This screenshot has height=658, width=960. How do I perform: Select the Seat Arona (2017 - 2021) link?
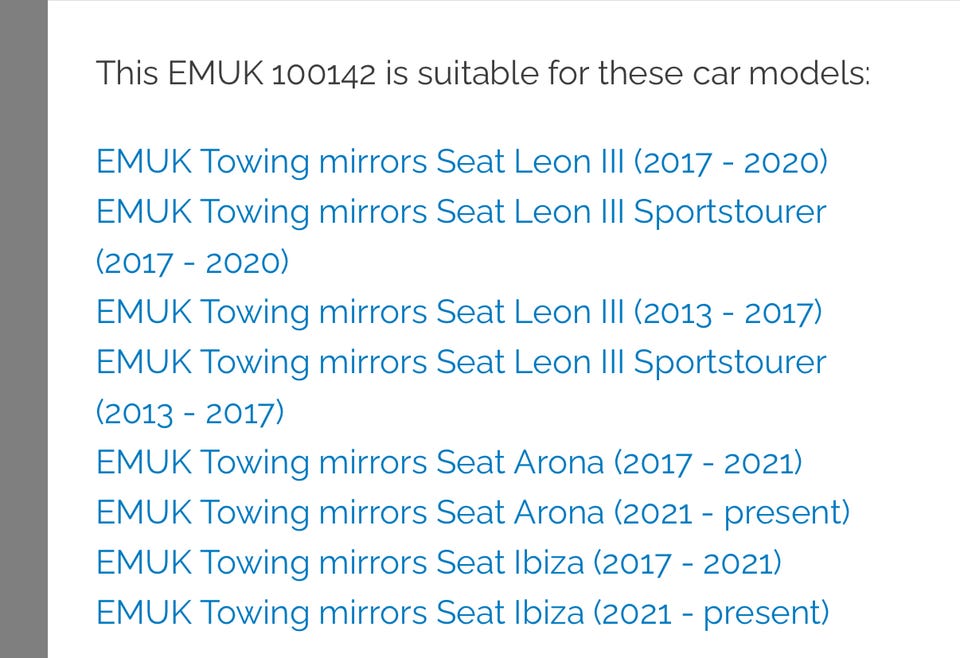click(x=449, y=462)
